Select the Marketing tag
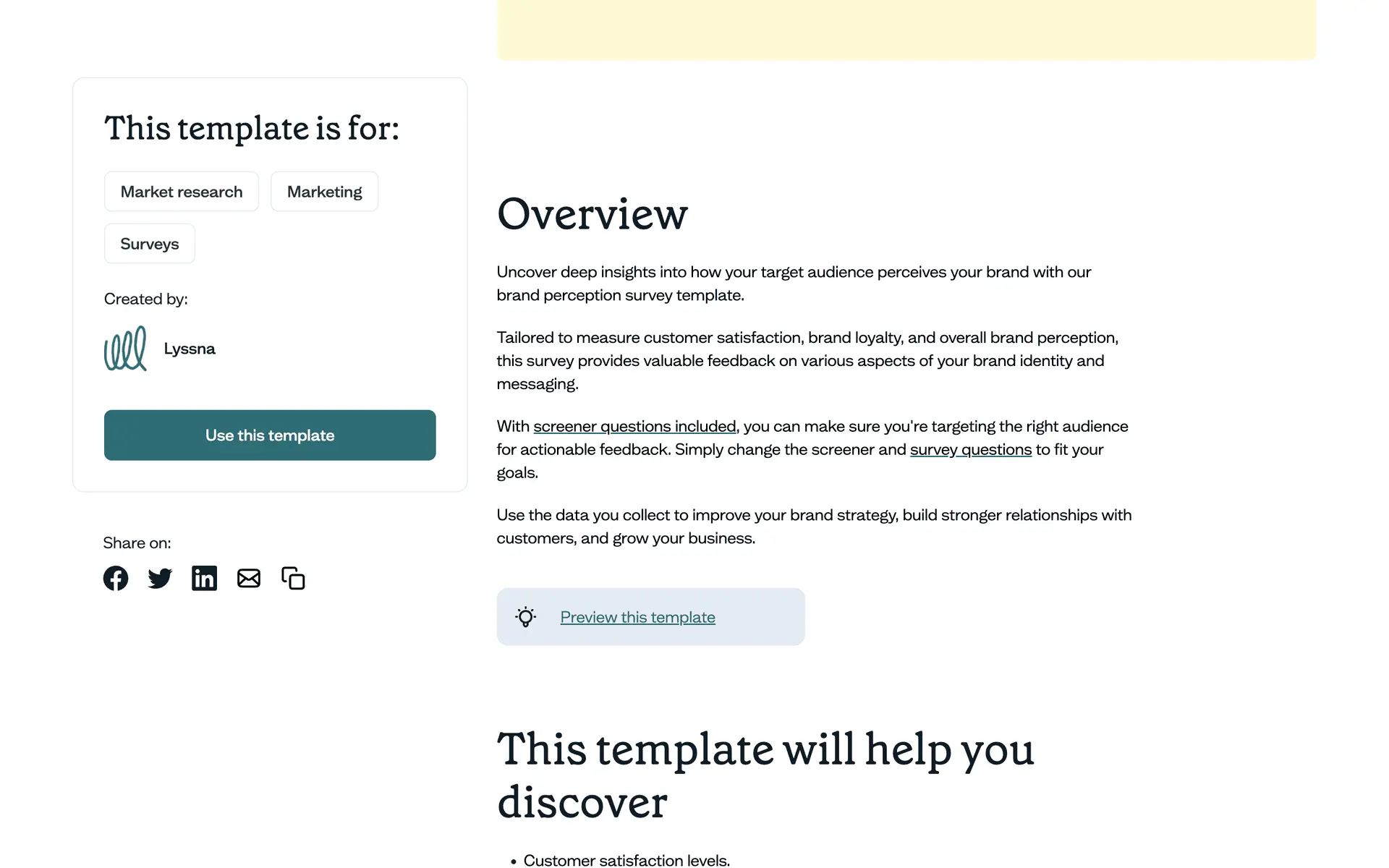This screenshot has height=868, width=1389. point(324,192)
